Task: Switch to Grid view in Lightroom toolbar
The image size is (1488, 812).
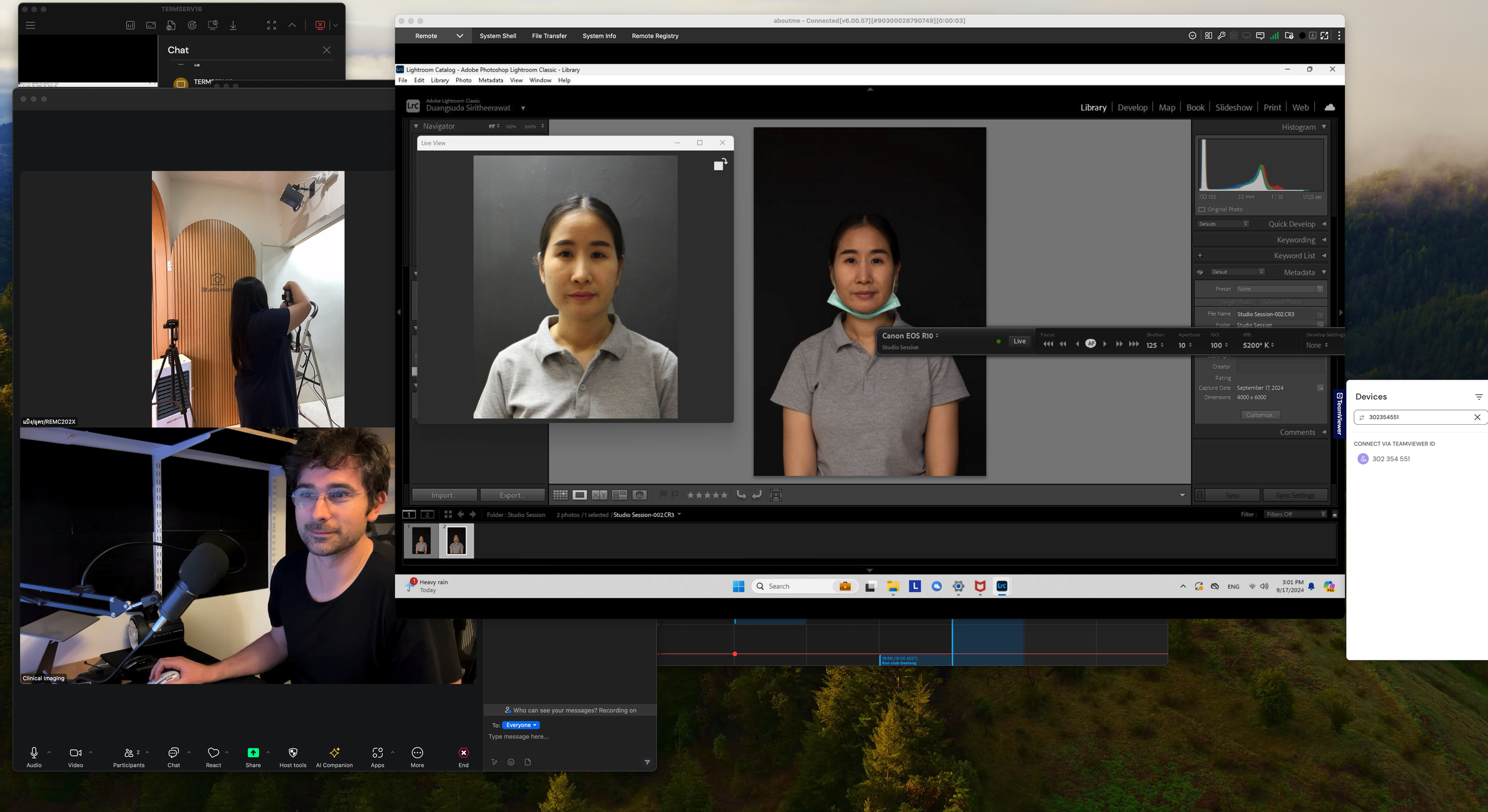Action: 560,495
